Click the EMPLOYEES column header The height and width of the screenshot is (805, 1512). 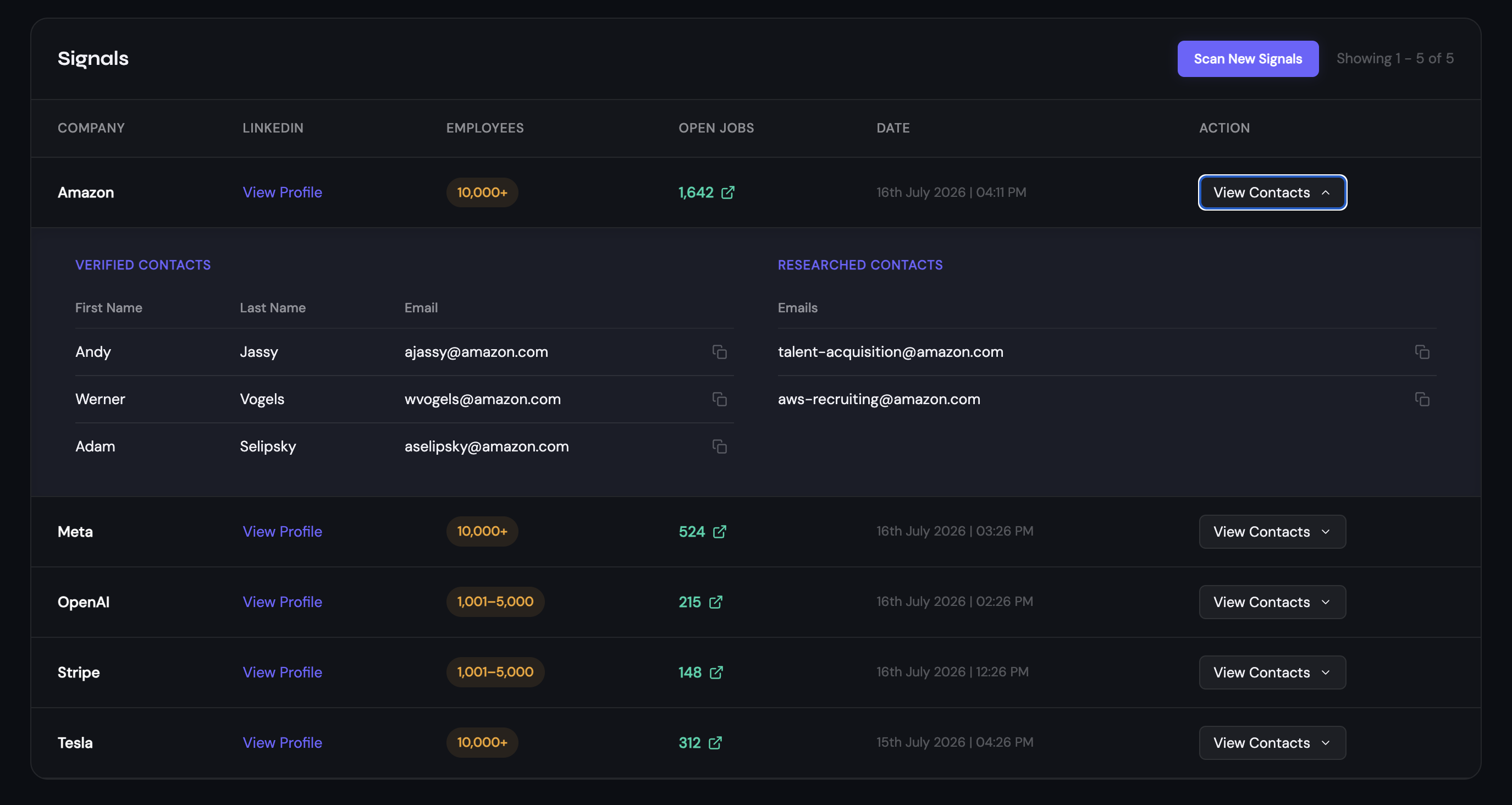coord(485,128)
